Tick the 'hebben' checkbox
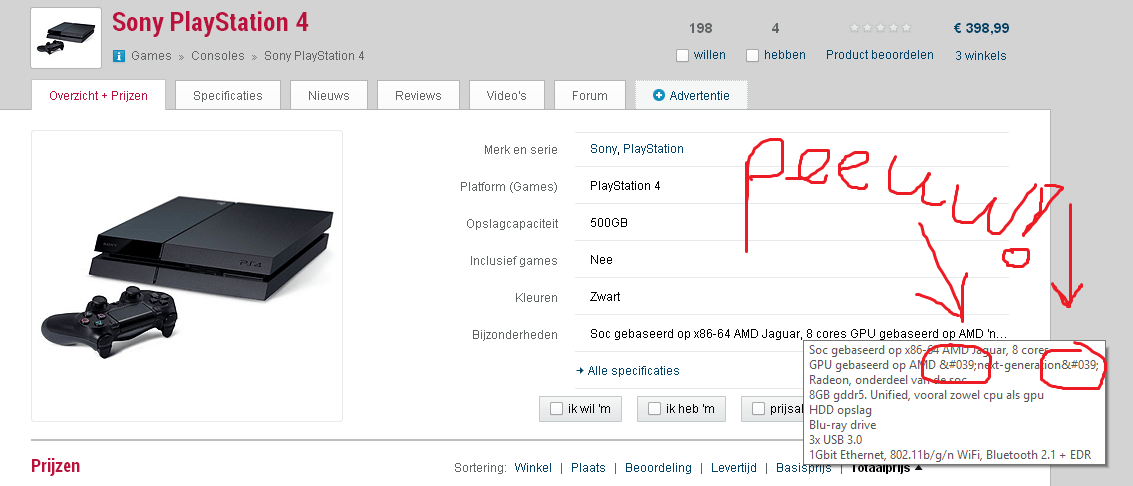This screenshot has height=486, width=1133. click(752, 56)
